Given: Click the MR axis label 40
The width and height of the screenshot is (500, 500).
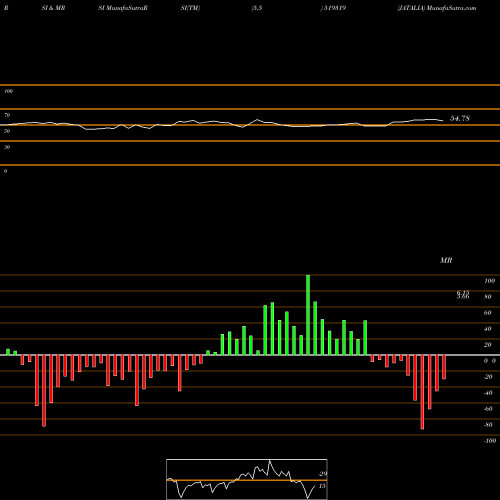Looking at the screenshot, I should (488, 329).
